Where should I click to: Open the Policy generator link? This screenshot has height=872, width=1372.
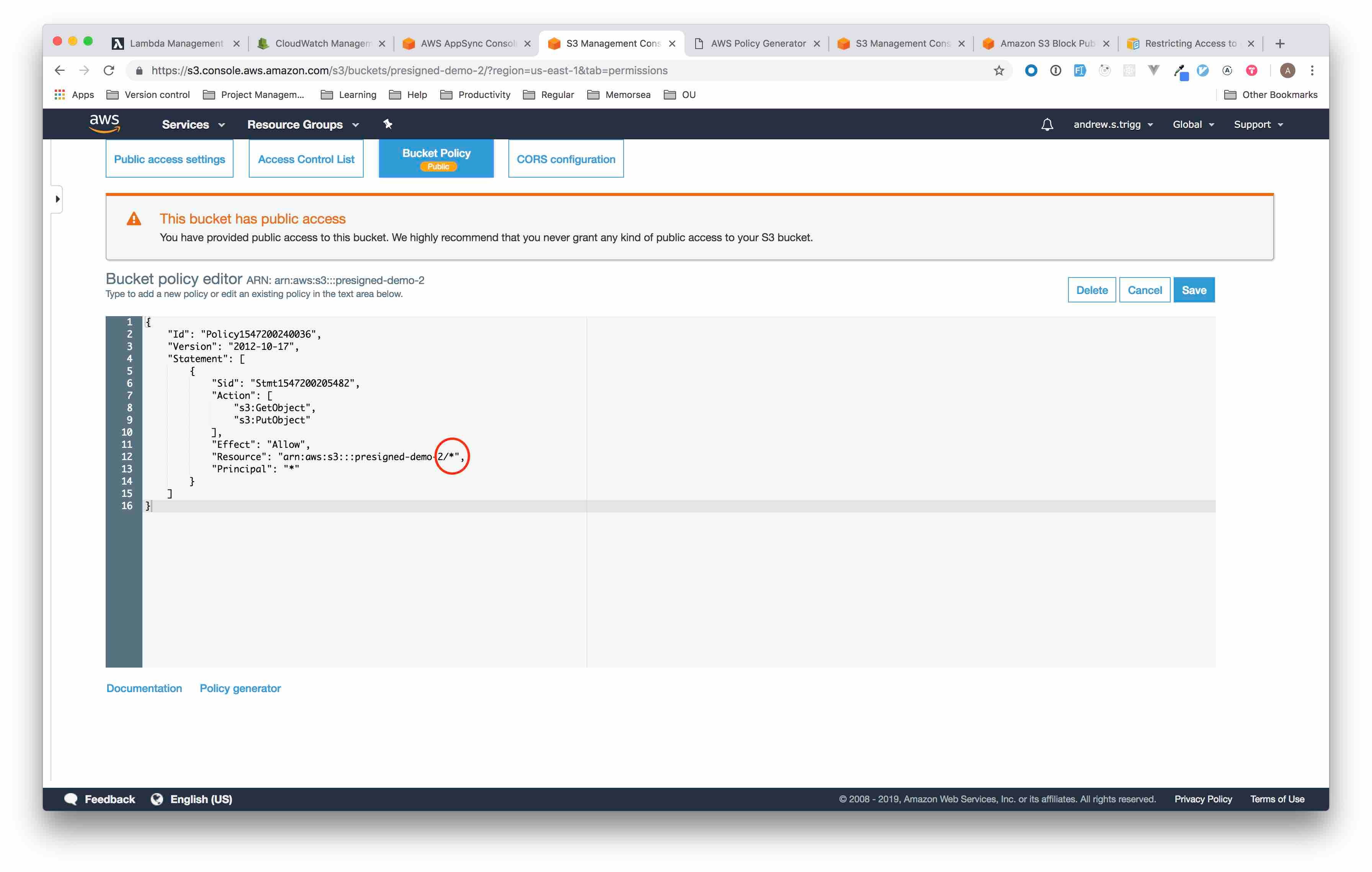pos(240,688)
